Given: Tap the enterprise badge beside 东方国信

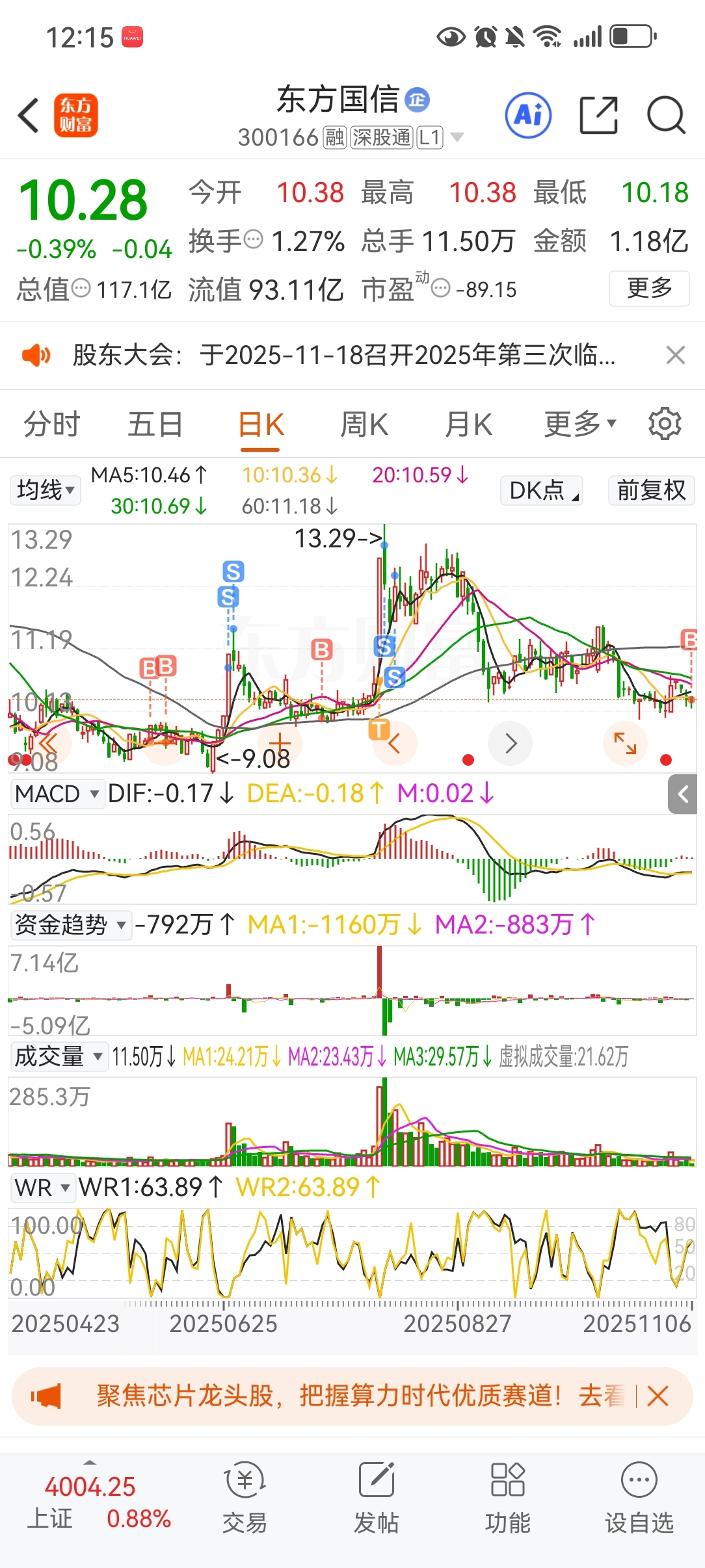Looking at the screenshot, I should coord(417,99).
